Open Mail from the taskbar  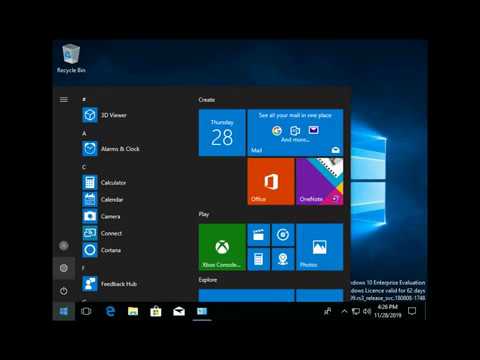(x=179, y=311)
